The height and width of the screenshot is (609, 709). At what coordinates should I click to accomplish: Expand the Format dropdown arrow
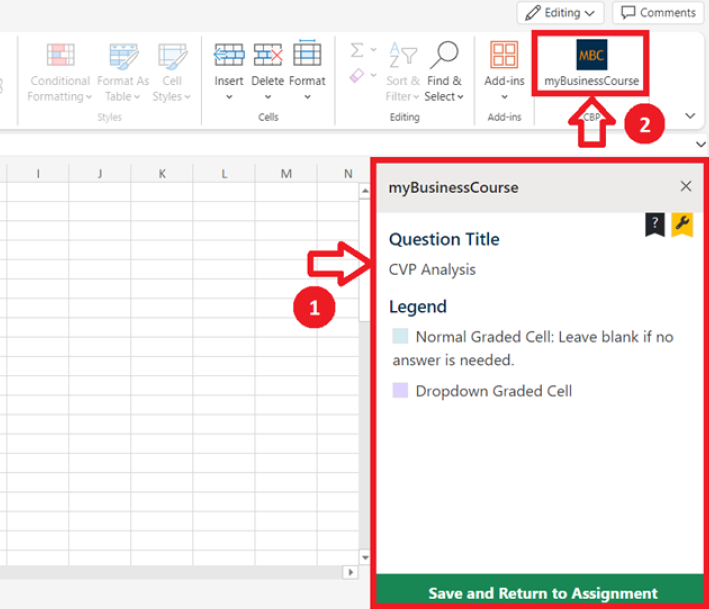[307, 97]
